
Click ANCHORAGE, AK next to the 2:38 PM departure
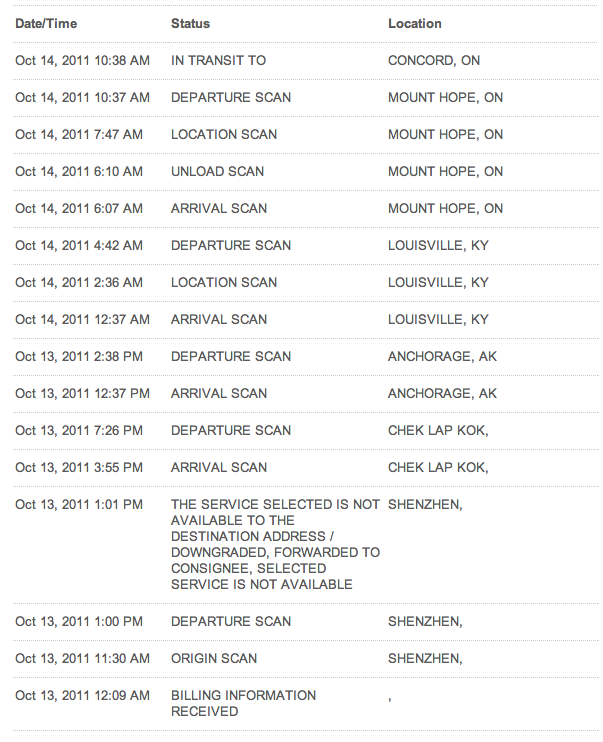(443, 356)
